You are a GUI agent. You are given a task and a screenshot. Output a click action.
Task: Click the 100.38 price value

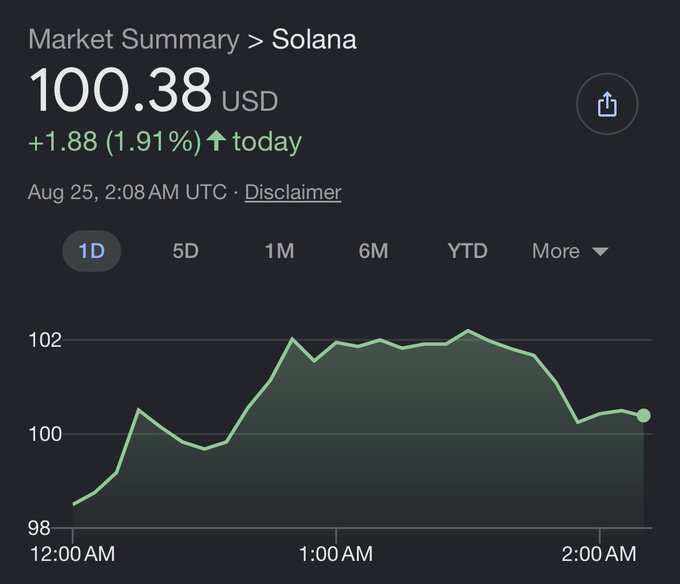click(120, 90)
